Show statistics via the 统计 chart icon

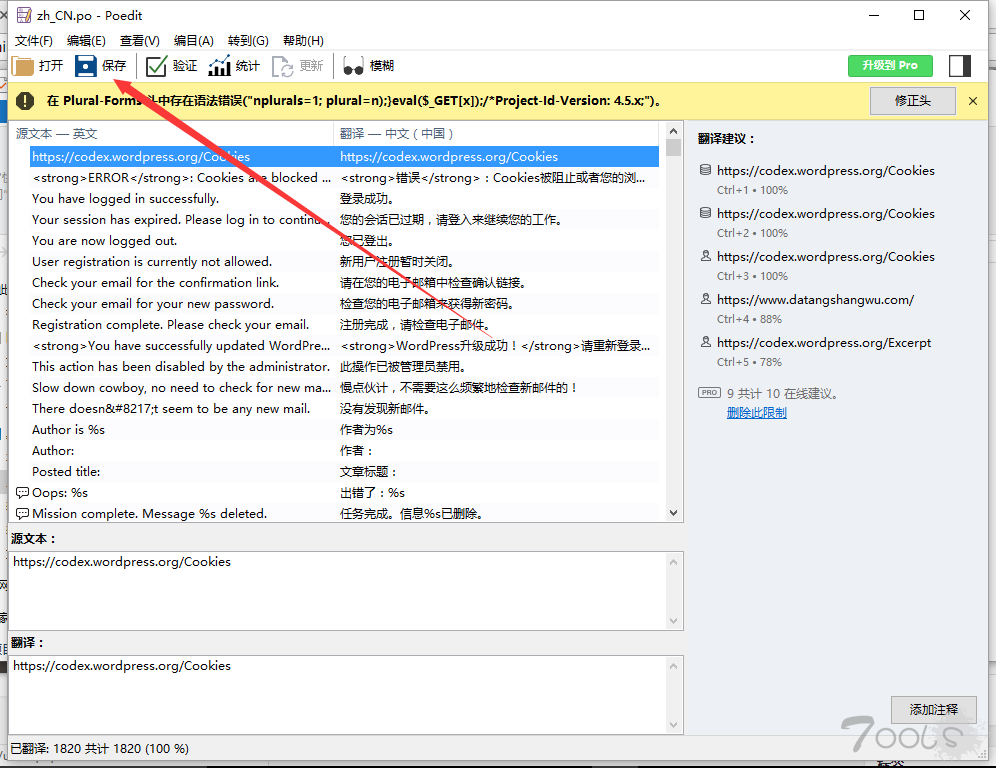[219, 66]
